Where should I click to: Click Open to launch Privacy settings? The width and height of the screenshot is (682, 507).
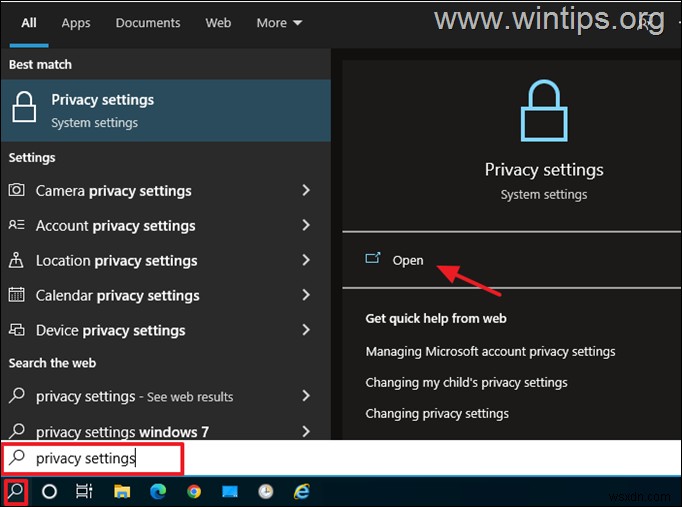[x=408, y=260]
